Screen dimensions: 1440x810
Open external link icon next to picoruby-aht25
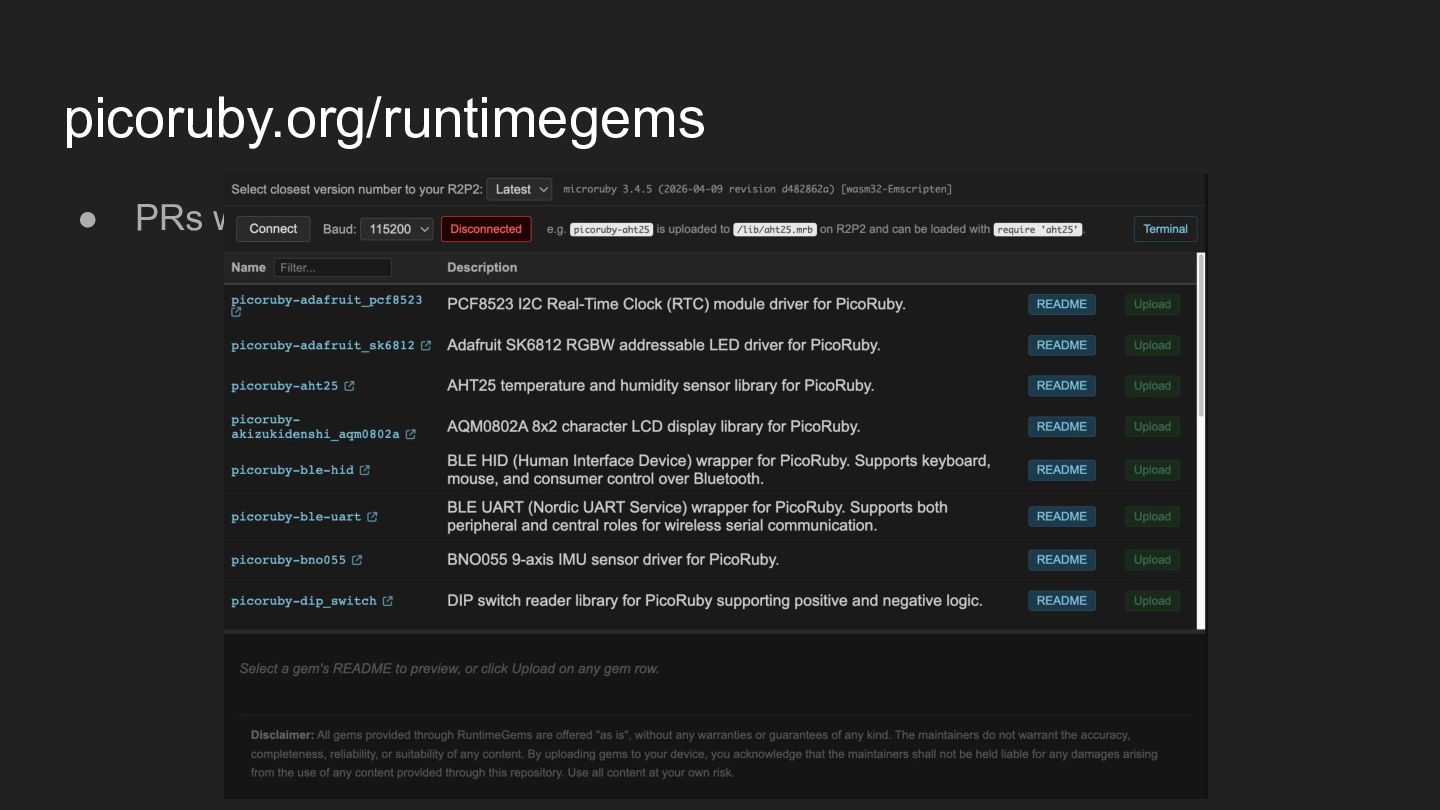tap(349, 386)
